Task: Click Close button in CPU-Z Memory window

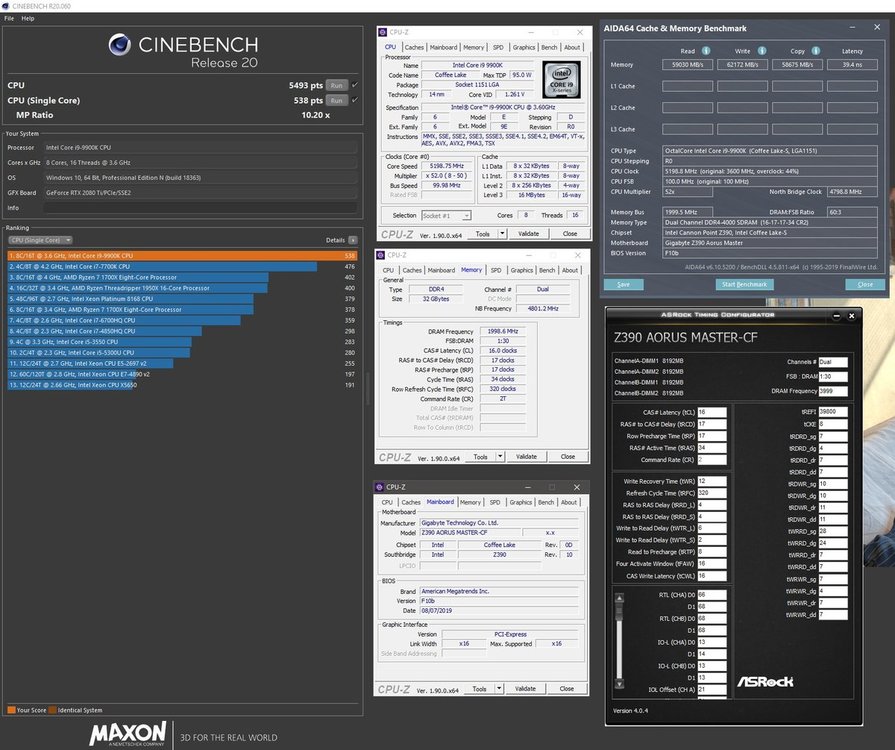Action: 567,457
